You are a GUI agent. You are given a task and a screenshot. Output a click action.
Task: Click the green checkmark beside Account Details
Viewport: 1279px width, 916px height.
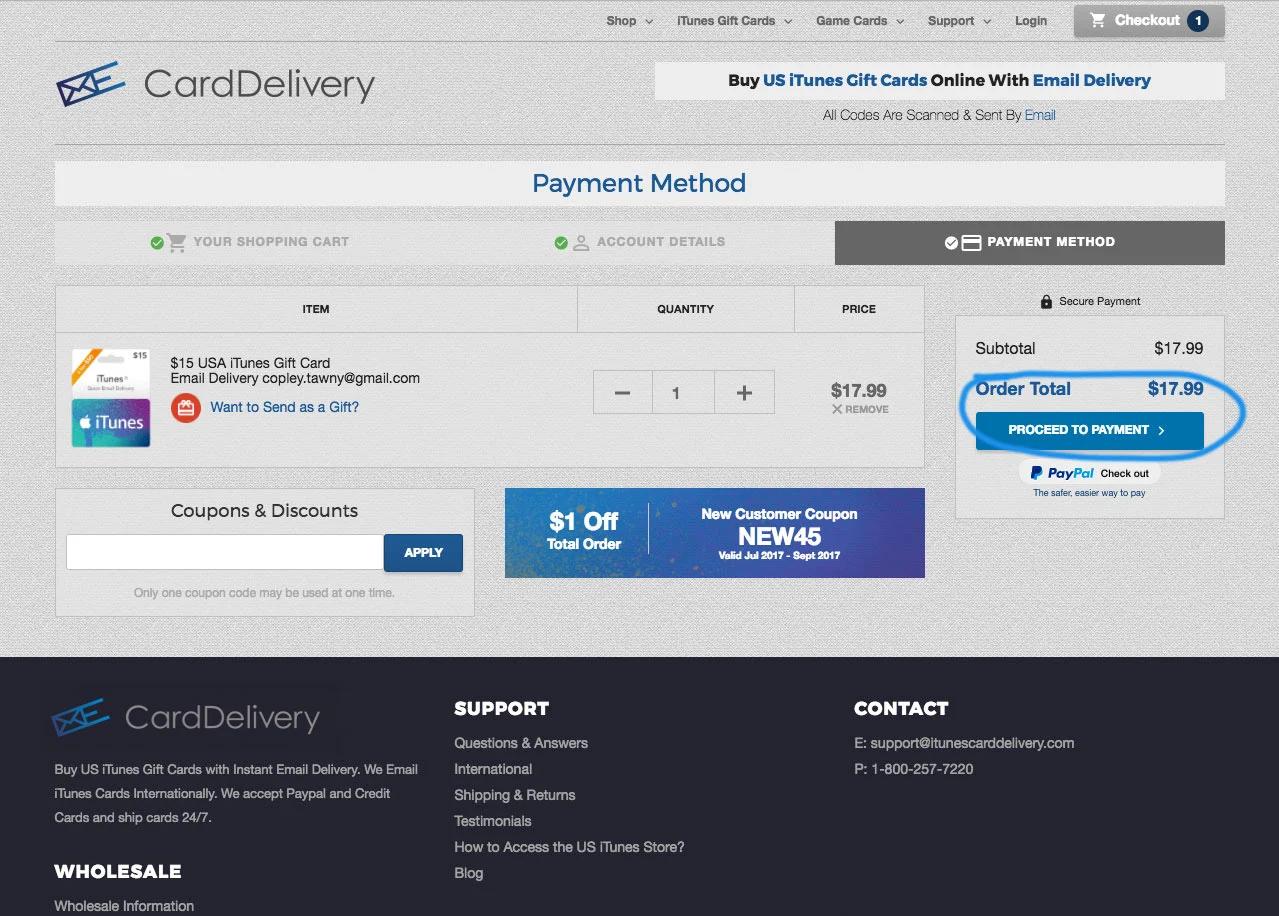[x=561, y=242]
